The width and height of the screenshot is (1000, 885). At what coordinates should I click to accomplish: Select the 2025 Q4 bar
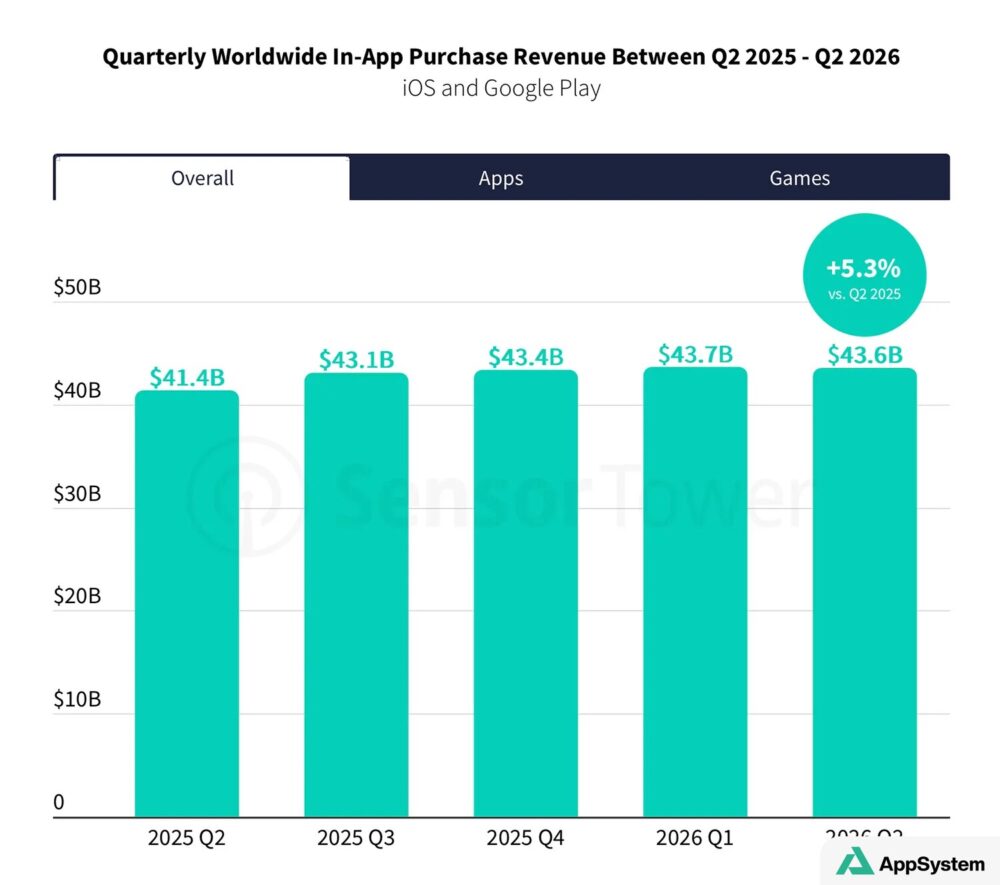point(526,594)
